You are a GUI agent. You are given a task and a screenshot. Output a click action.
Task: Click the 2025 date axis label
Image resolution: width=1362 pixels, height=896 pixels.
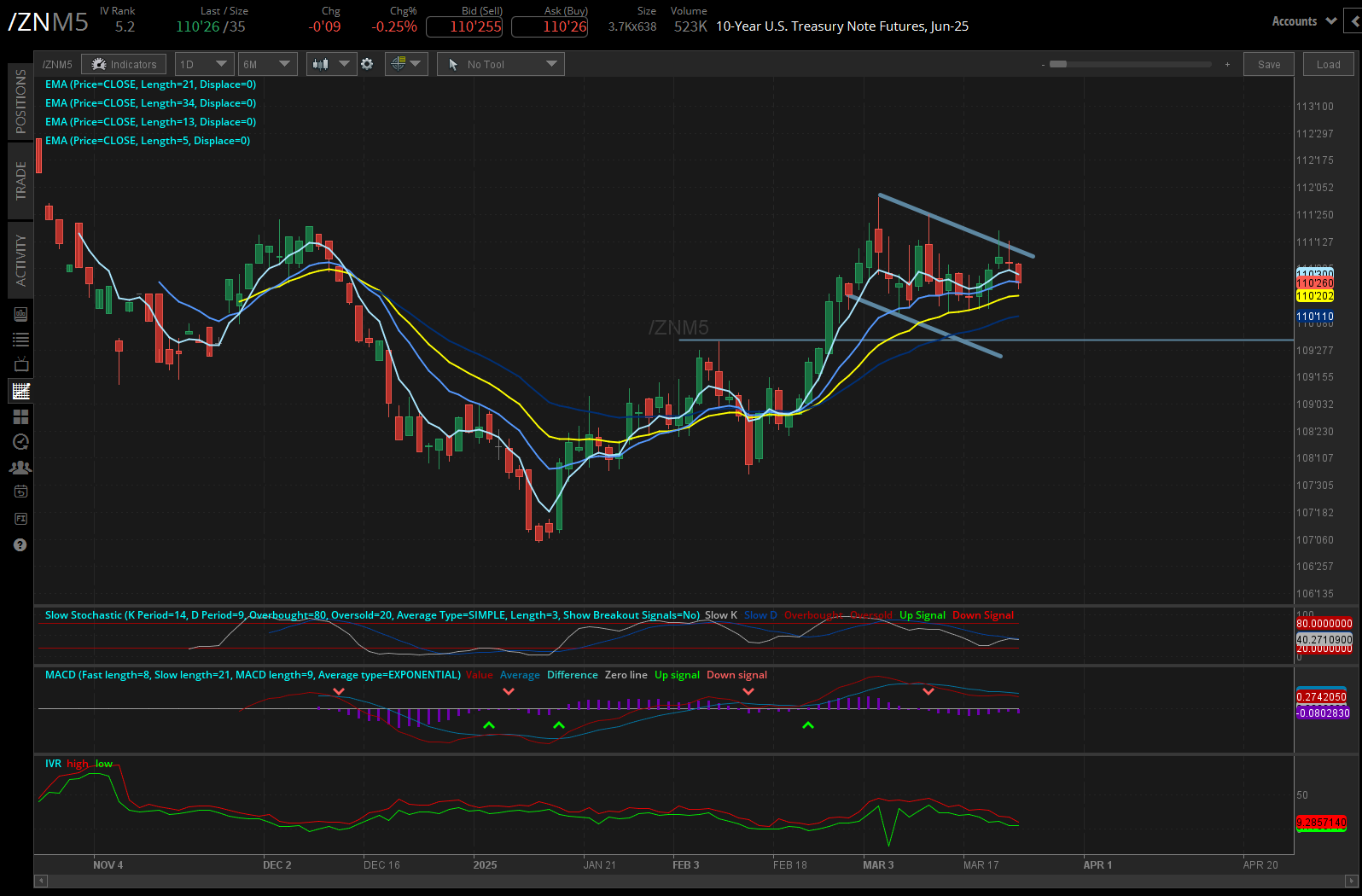coord(485,865)
